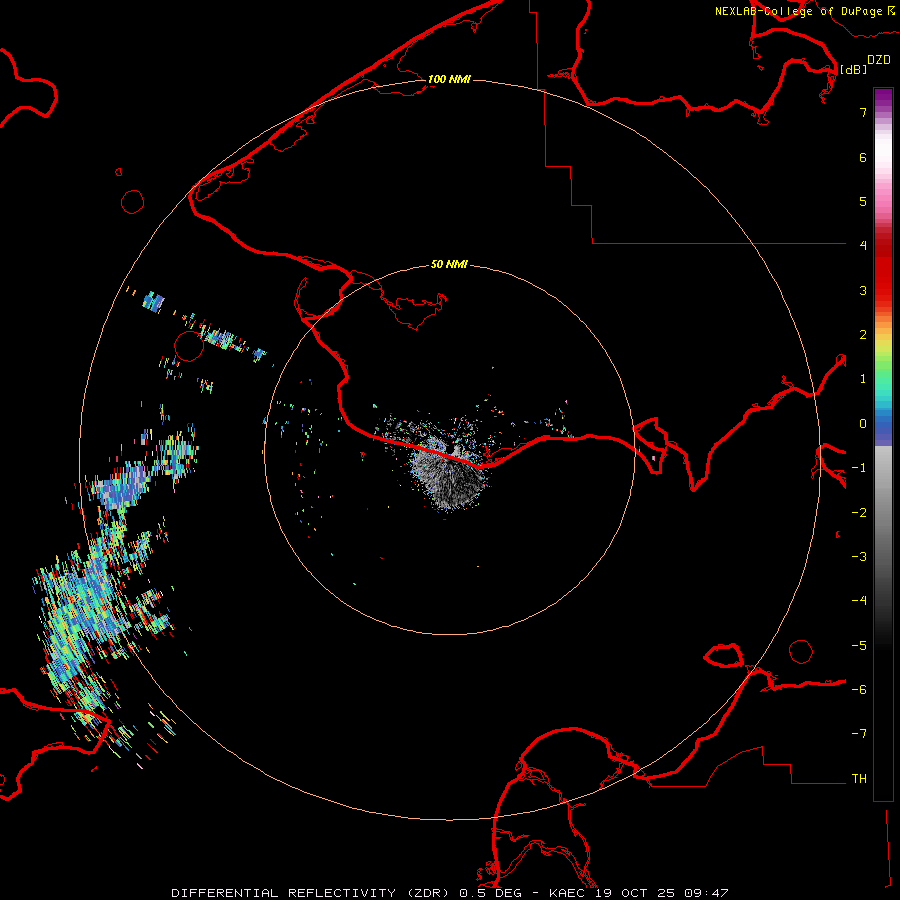Click the 3 value on the color scale

(x=863, y=290)
